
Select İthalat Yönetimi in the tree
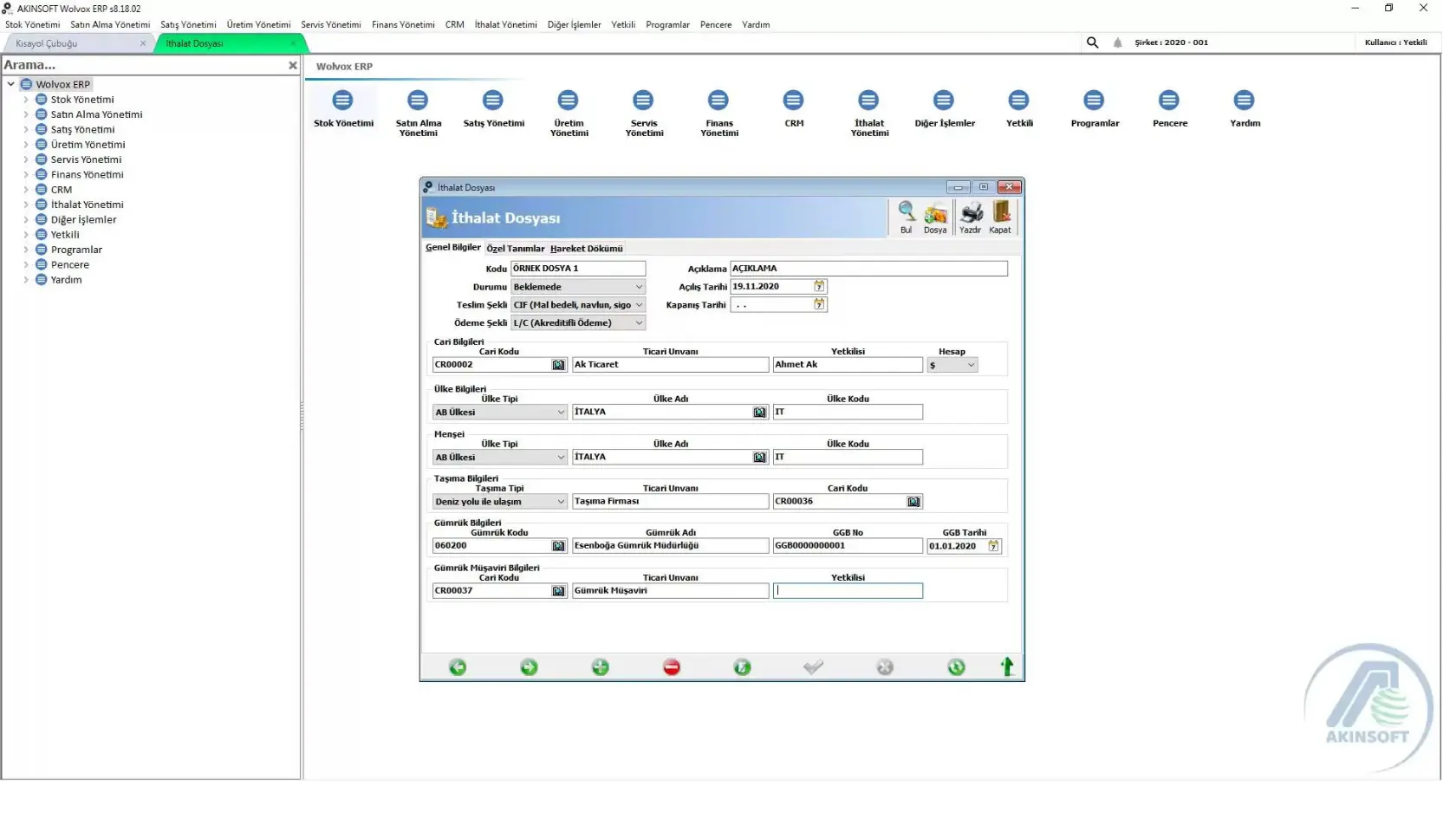(88, 206)
